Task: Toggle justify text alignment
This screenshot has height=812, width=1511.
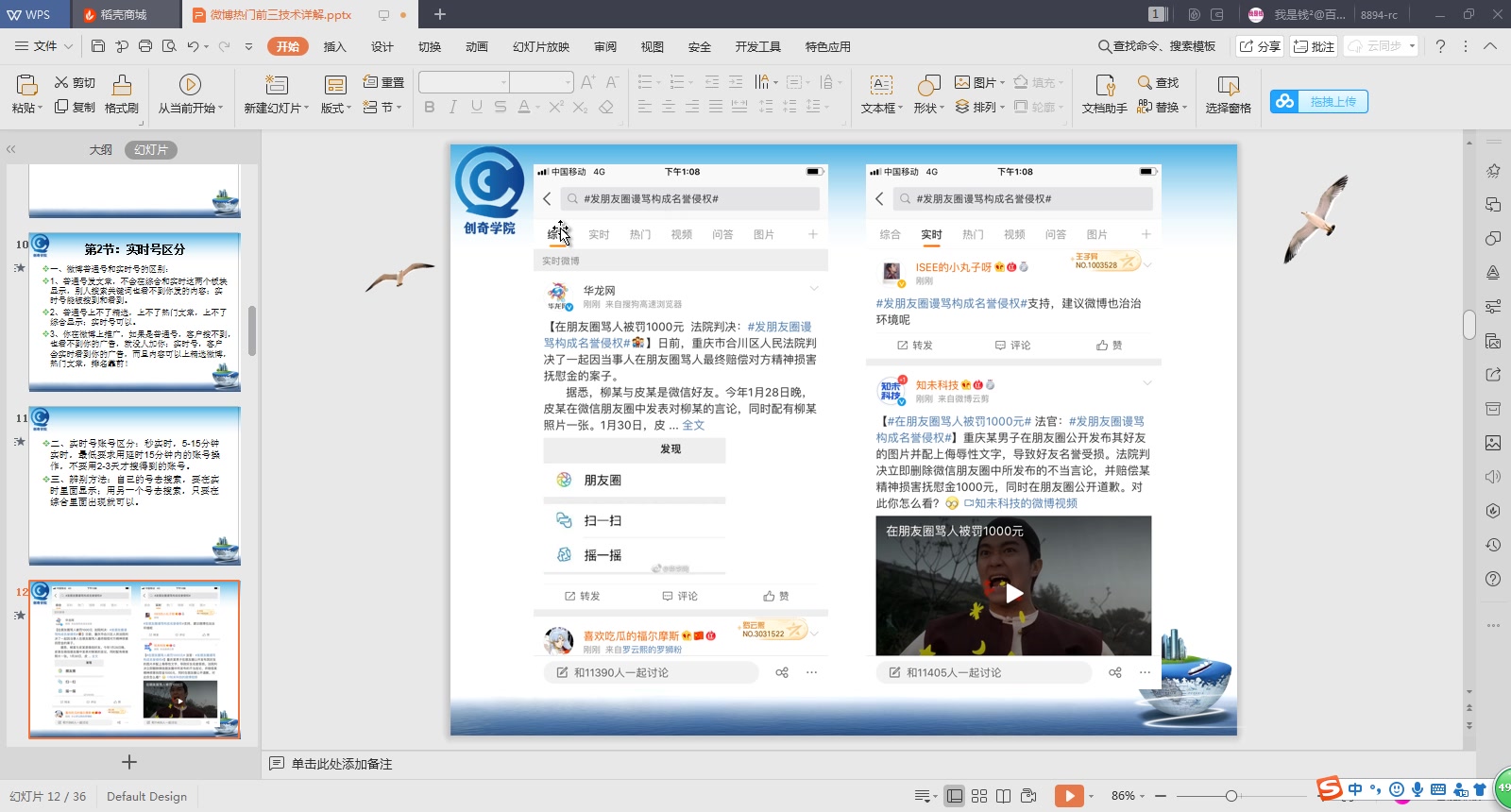Action: coord(716,107)
